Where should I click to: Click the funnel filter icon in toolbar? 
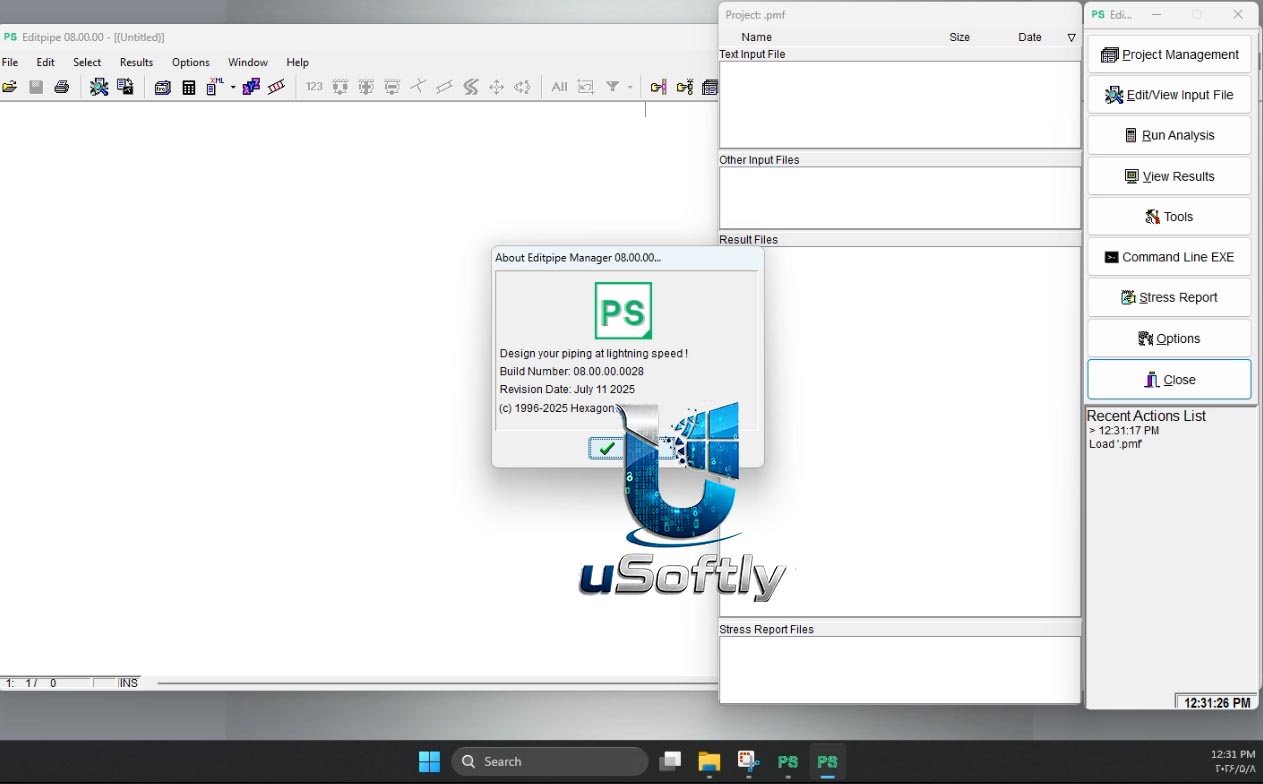click(612, 87)
